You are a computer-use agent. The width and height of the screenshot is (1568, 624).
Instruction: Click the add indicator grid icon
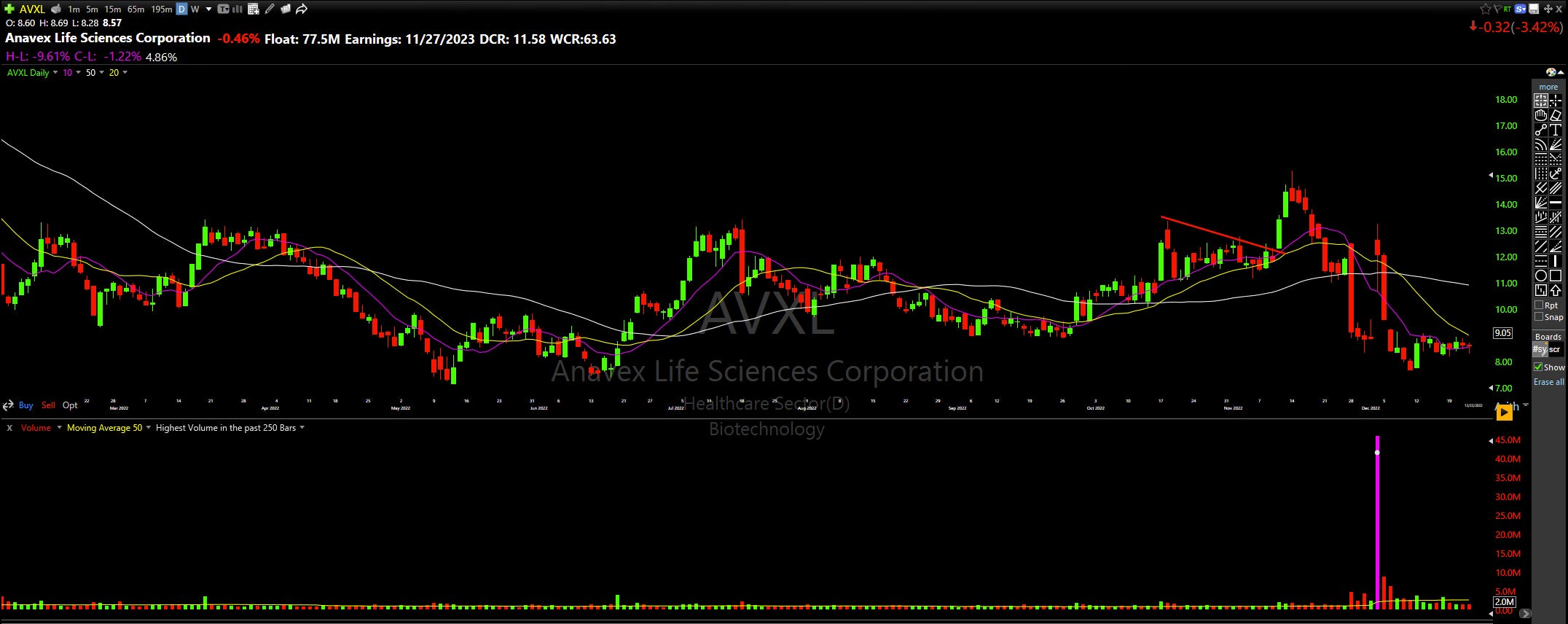(x=254, y=9)
